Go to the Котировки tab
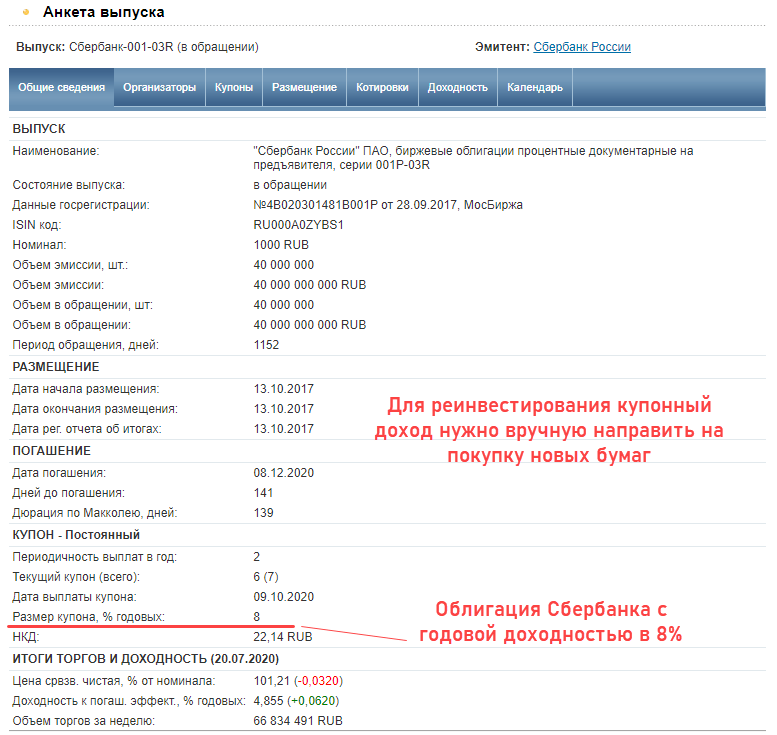The width and height of the screenshot is (777, 735). click(382, 87)
